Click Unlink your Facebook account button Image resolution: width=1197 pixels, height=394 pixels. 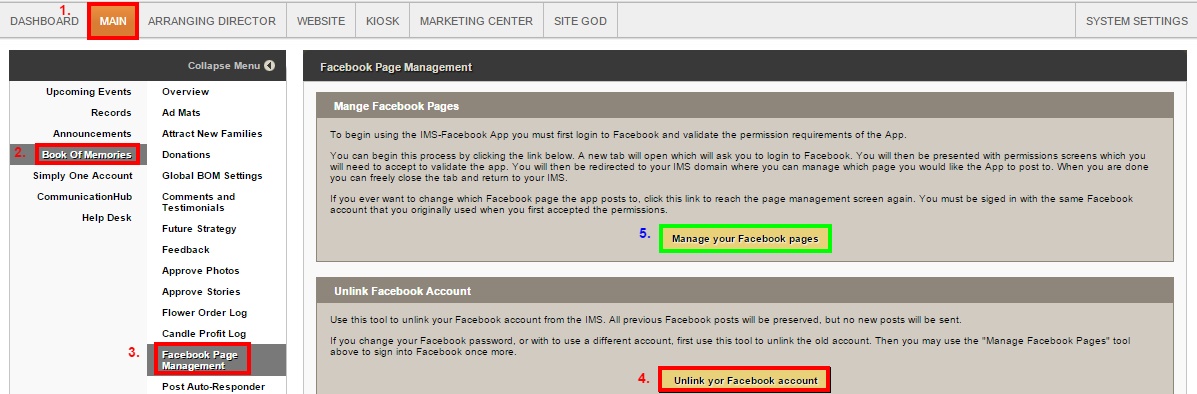tap(745, 380)
